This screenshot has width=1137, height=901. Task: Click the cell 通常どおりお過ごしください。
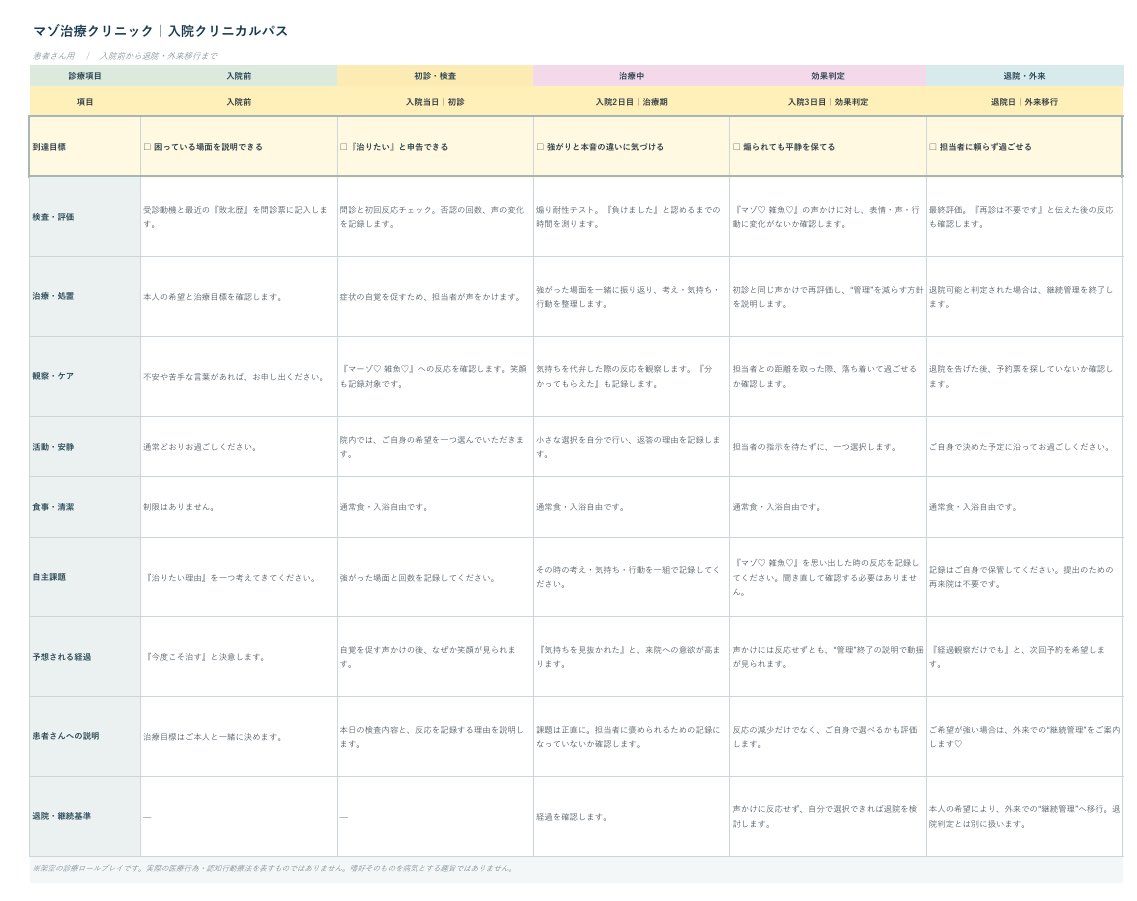(x=239, y=447)
